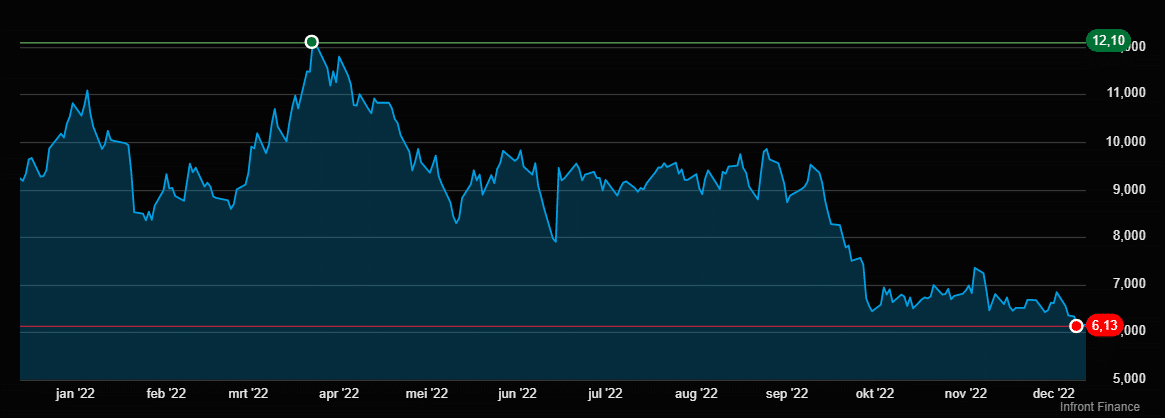Click the aug '22 date label
1165x418 pixels.
click(695, 394)
